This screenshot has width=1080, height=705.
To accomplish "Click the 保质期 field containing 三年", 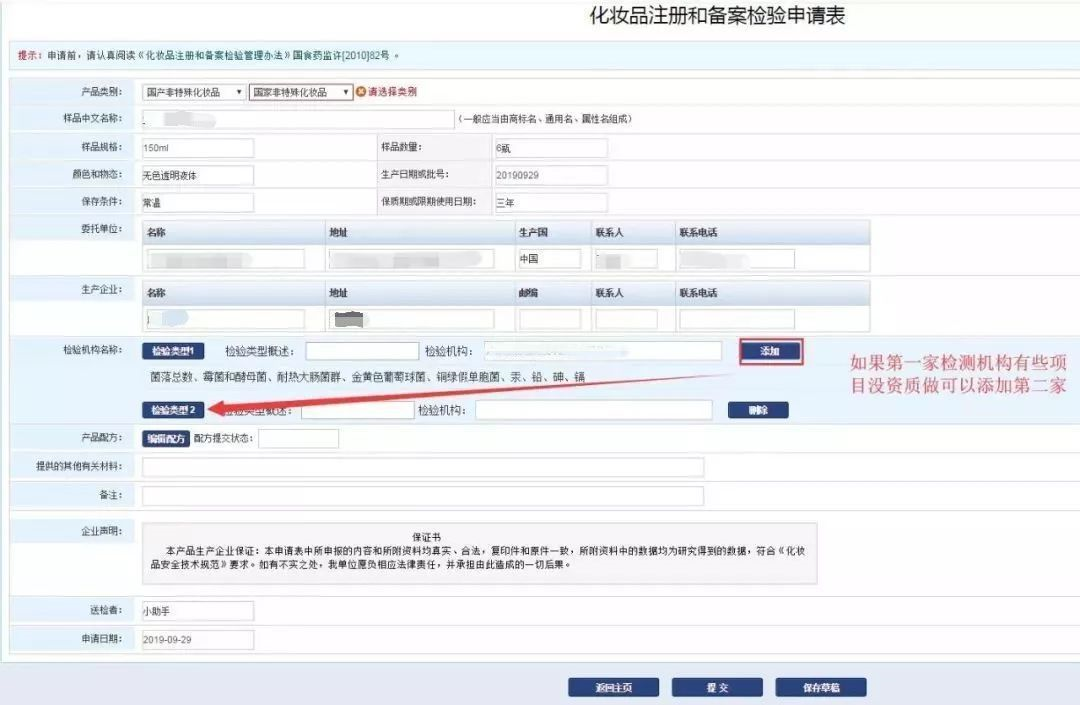I will tap(550, 202).
